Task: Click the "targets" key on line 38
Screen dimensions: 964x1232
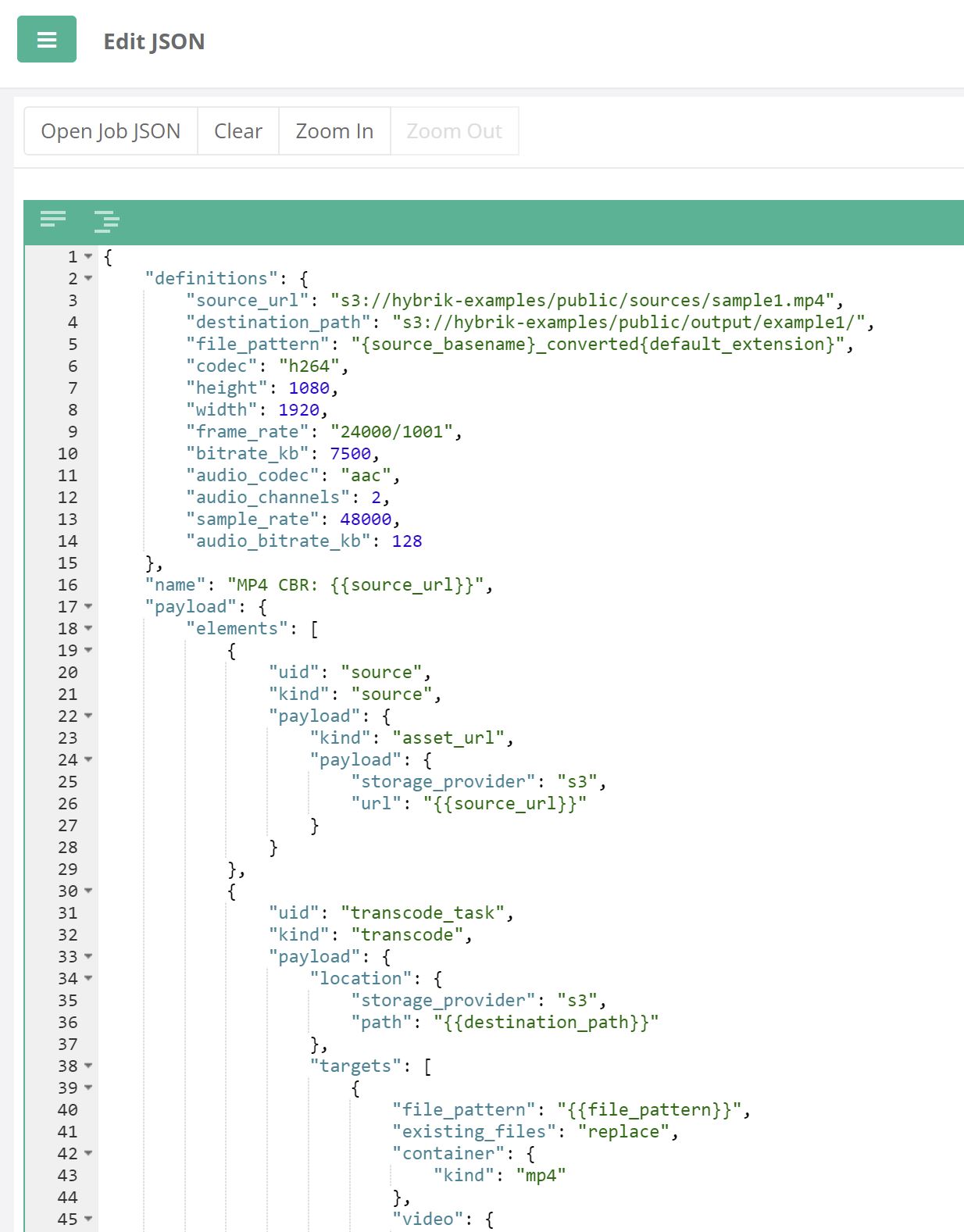Action: click(355, 1066)
